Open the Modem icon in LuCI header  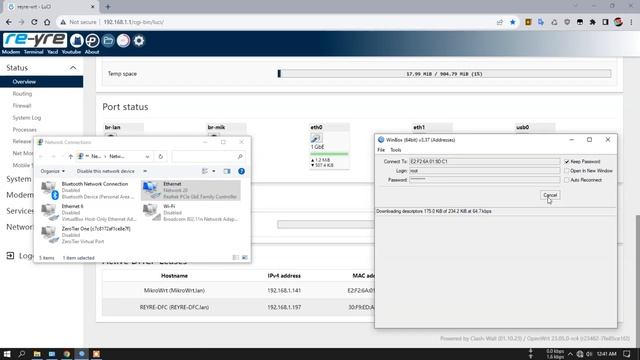pos(77,40)
